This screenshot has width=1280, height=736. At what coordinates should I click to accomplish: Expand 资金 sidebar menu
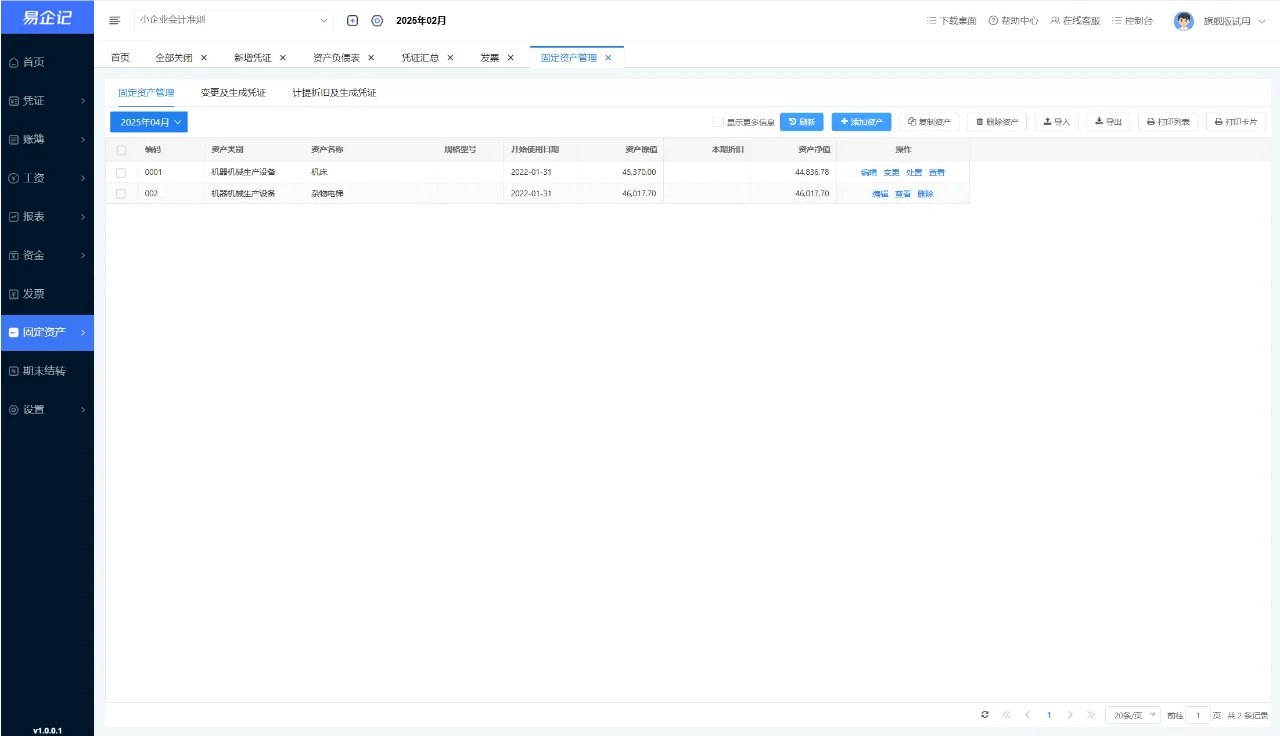[47, 255]
